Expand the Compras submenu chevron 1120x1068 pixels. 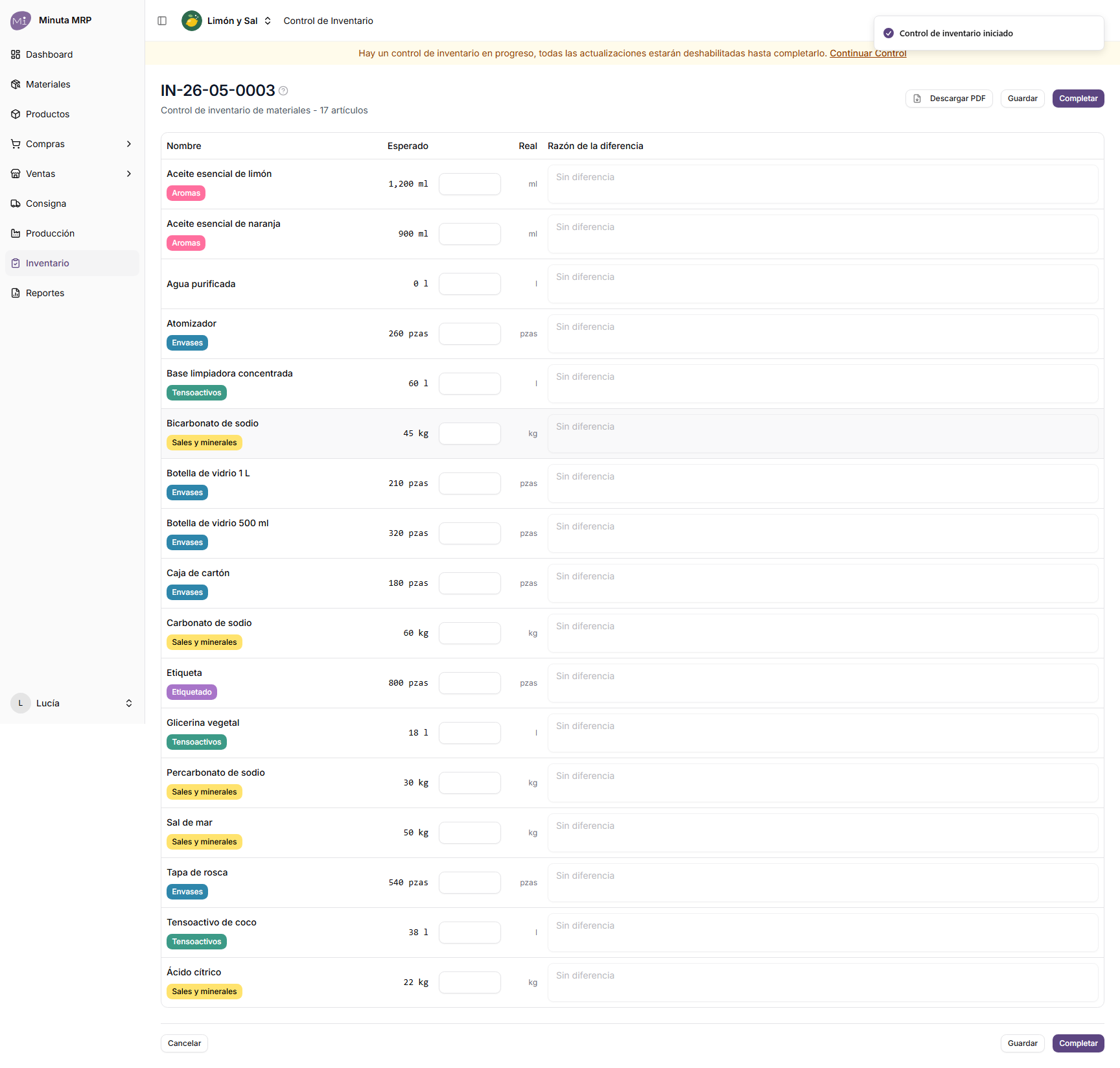129,144
